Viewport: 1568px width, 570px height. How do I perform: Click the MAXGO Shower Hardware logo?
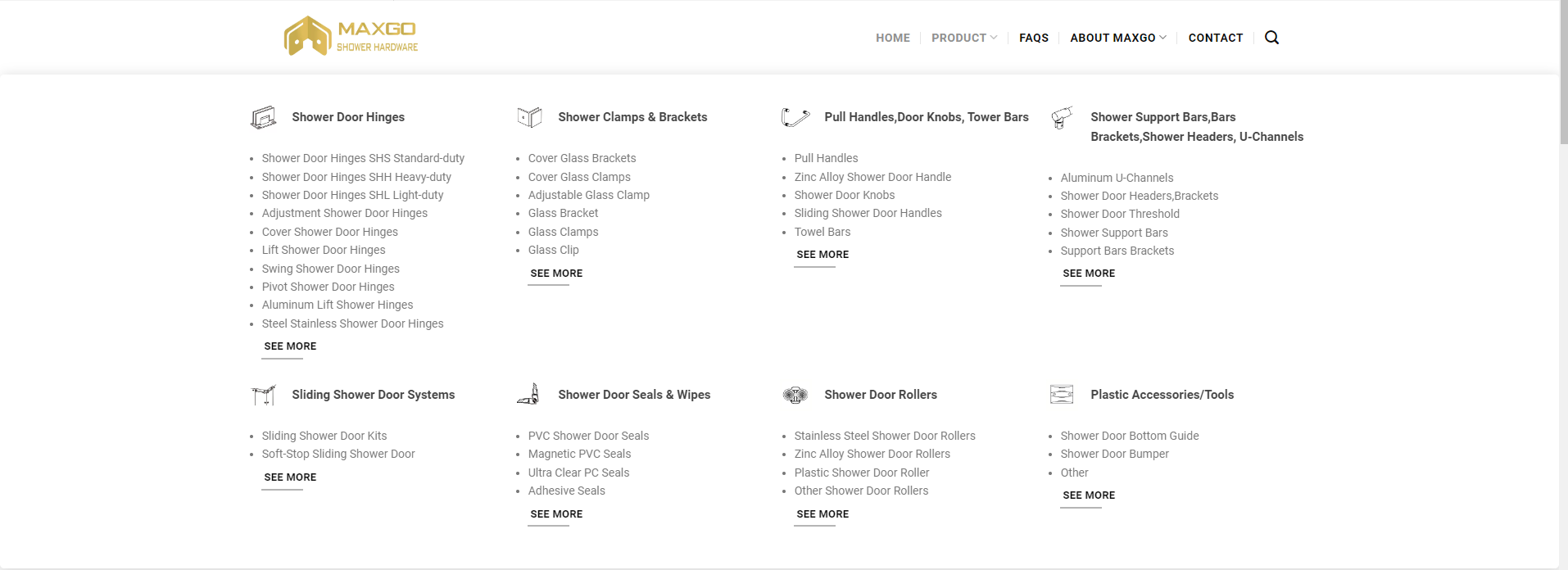[351, 37]
